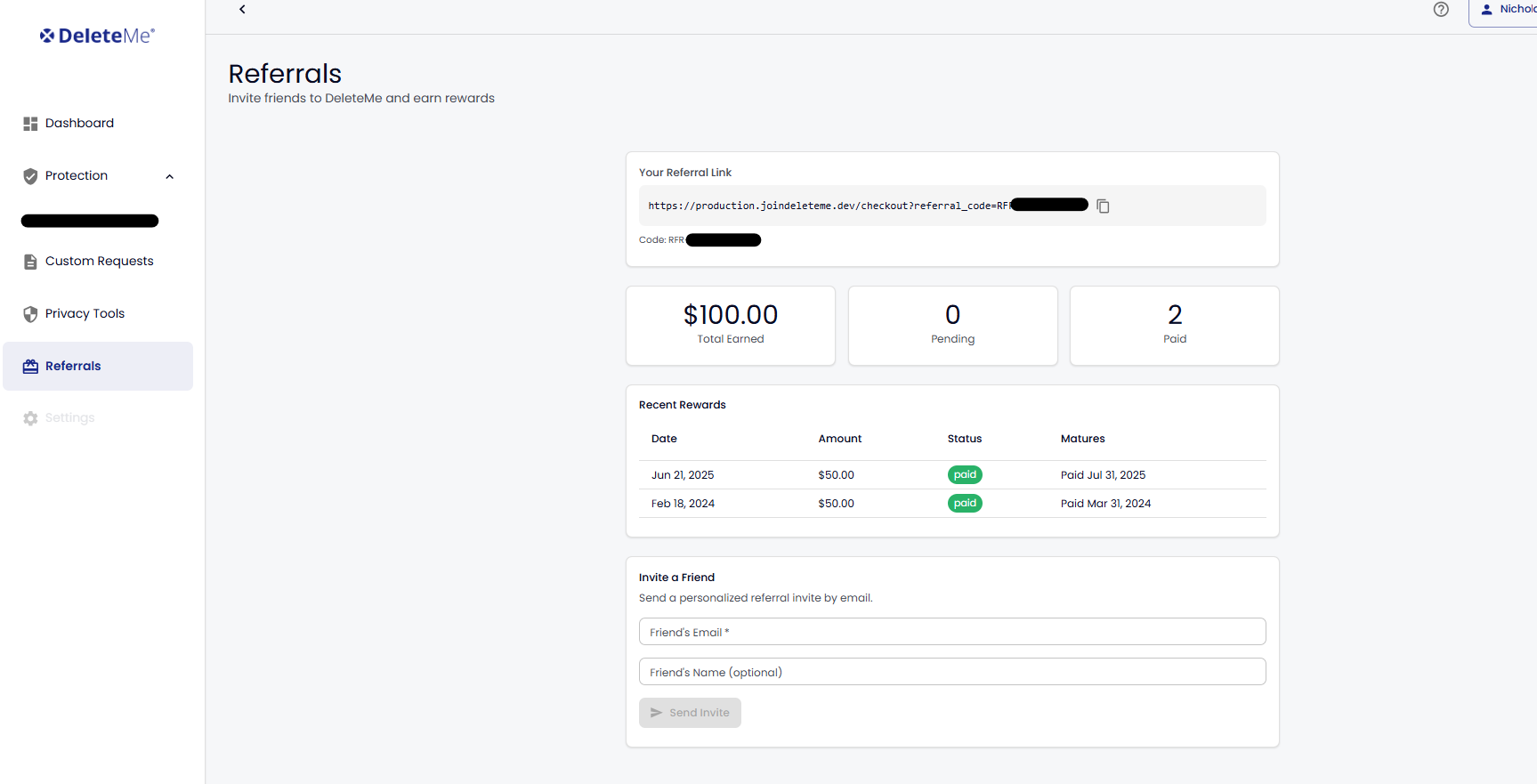This screenshot has height=784, width=1537.
Task: Click the paid badge for Jun 21, 2025
Action: coord(965,475)
